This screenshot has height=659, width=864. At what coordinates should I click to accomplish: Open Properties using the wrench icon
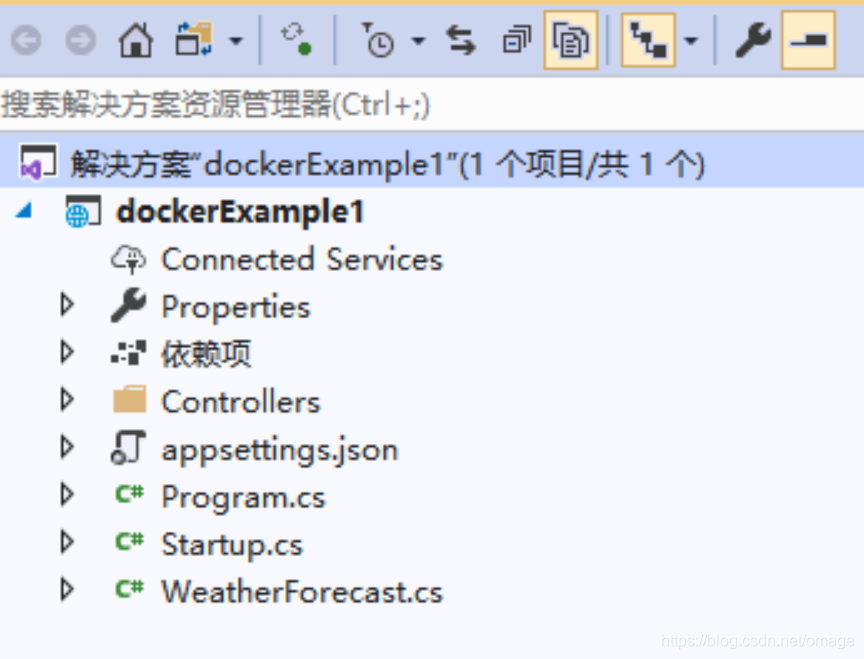[752, 40]
